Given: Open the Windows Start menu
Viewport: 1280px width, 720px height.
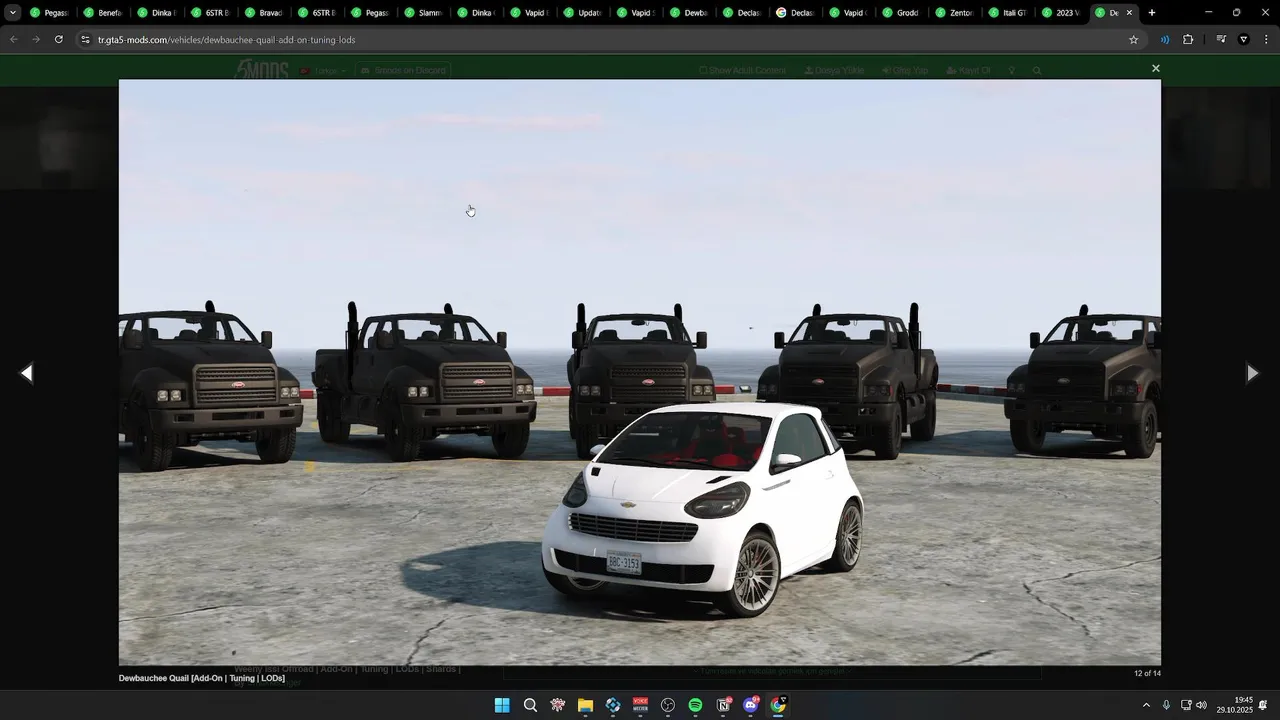Looking at the screenshot, I should click(502, 705).
